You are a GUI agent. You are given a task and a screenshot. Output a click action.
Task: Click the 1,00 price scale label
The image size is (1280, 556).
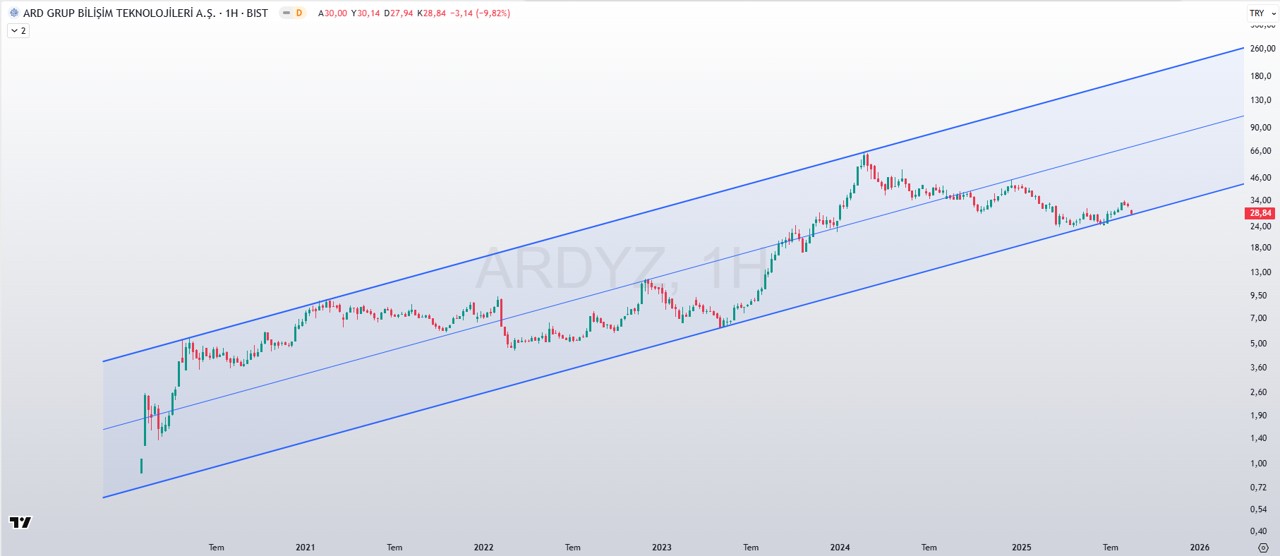tap(1259, 464)
